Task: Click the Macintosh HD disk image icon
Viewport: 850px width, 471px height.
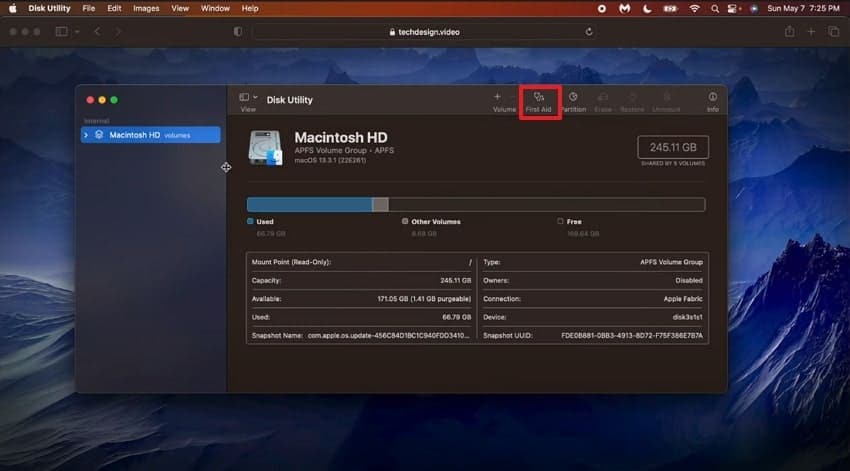Action: point(265,147)
